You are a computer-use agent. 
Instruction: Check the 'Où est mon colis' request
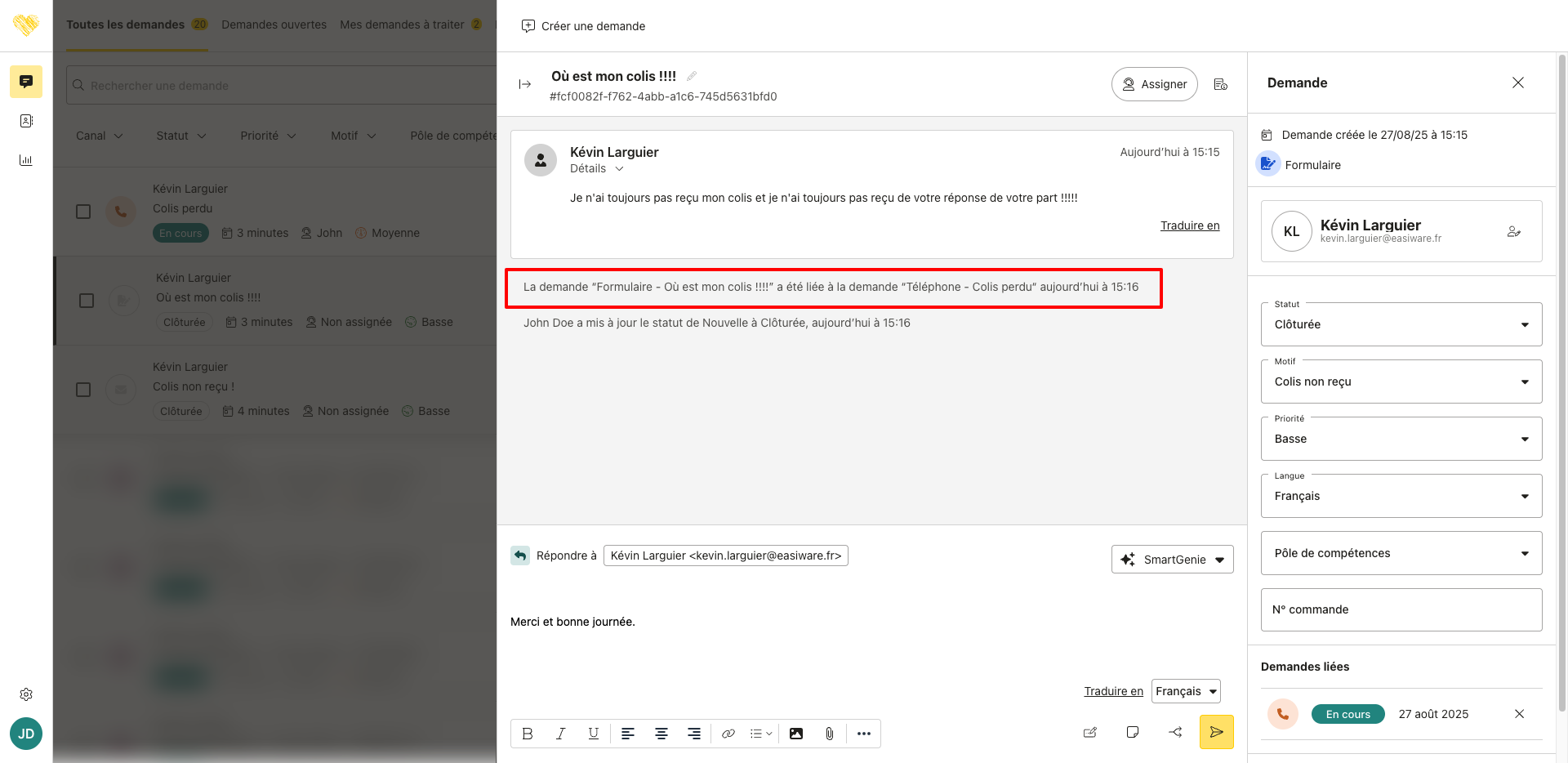pyautogui.click(x=87, y=301)
